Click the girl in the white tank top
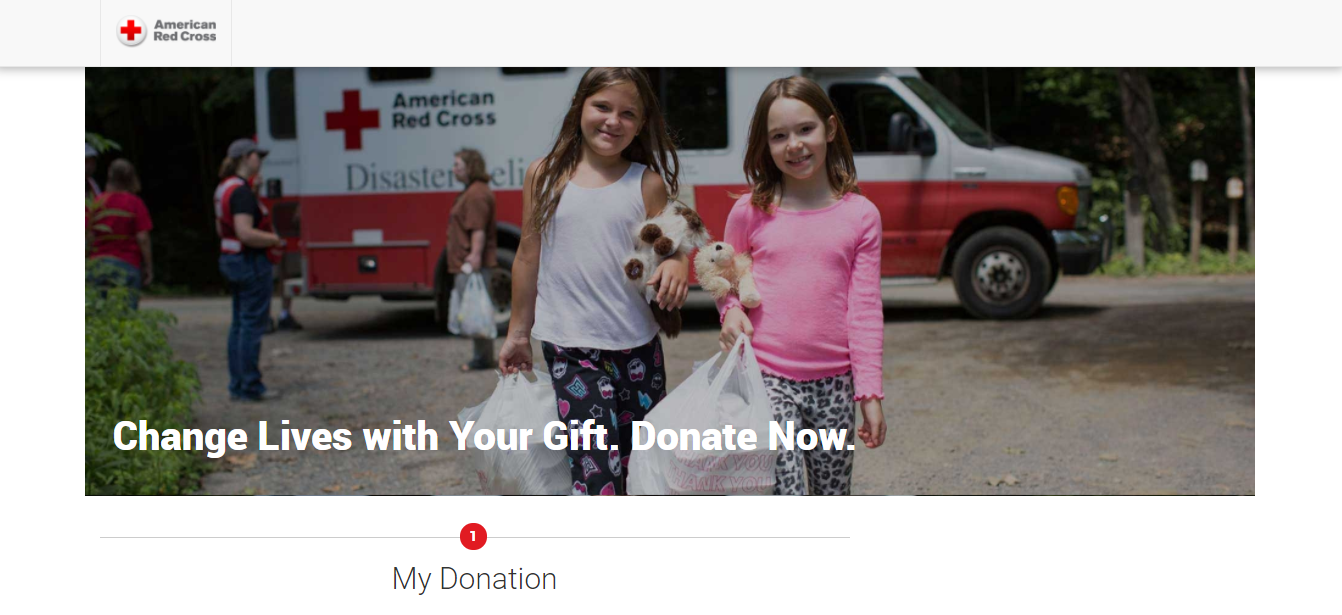1342x615 pixels. click(590, 280)
